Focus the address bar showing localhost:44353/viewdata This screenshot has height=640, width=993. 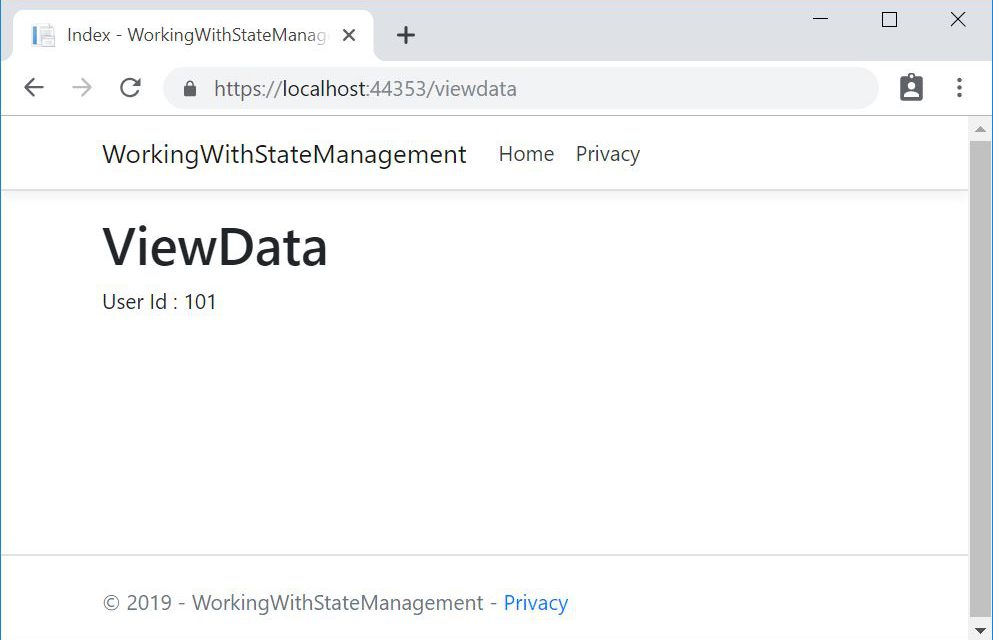point(520,89)
